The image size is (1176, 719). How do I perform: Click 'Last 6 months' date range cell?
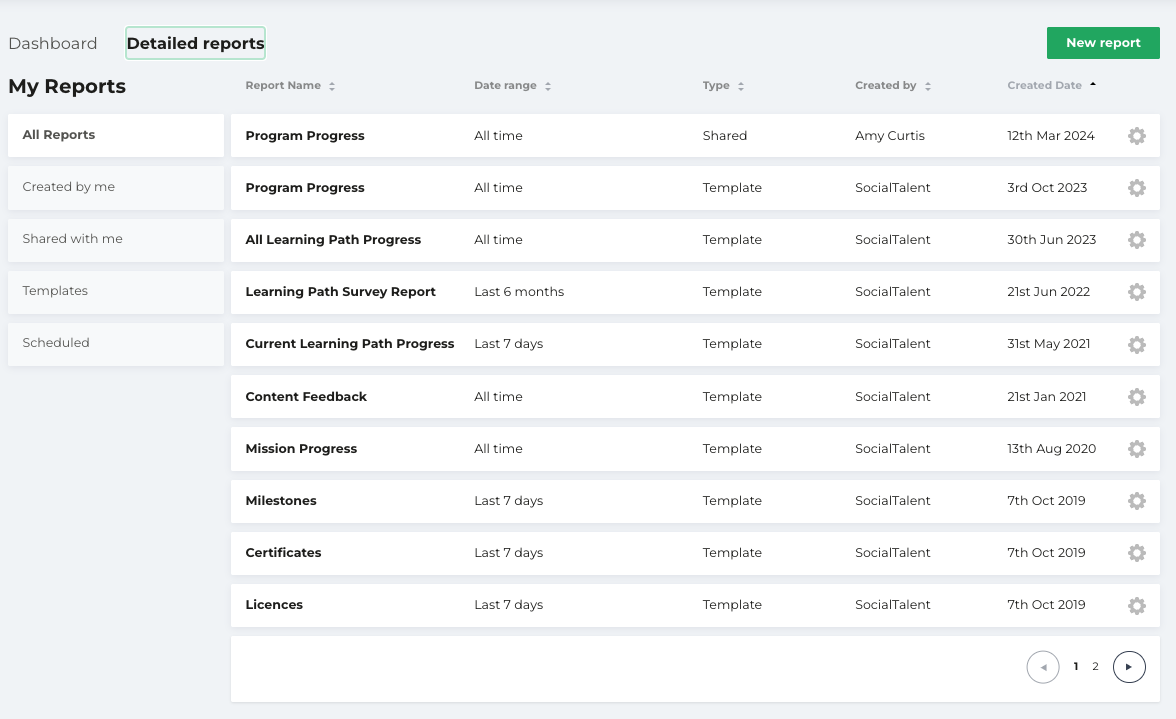(x=519, y=292)
